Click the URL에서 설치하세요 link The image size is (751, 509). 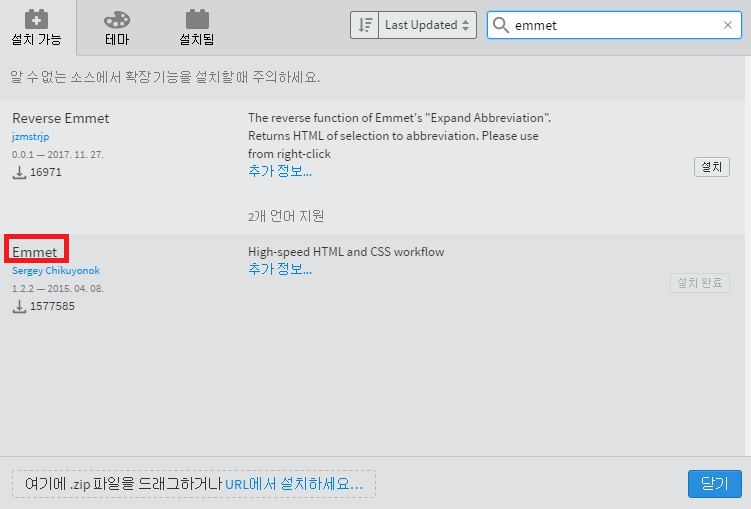(x=294, y=484)
